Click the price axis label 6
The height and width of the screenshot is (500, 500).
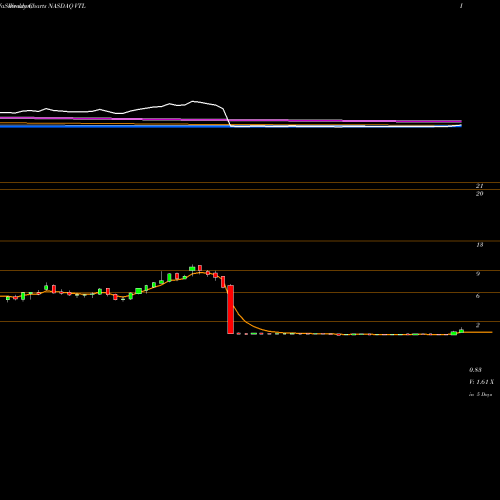coord(478,296)
